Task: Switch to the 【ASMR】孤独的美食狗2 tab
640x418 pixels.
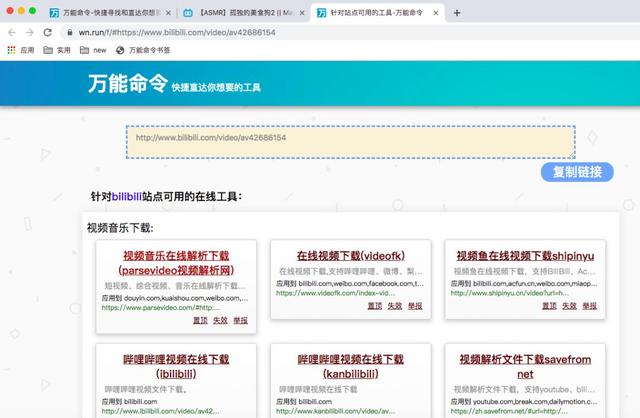Action: (244, 13)
